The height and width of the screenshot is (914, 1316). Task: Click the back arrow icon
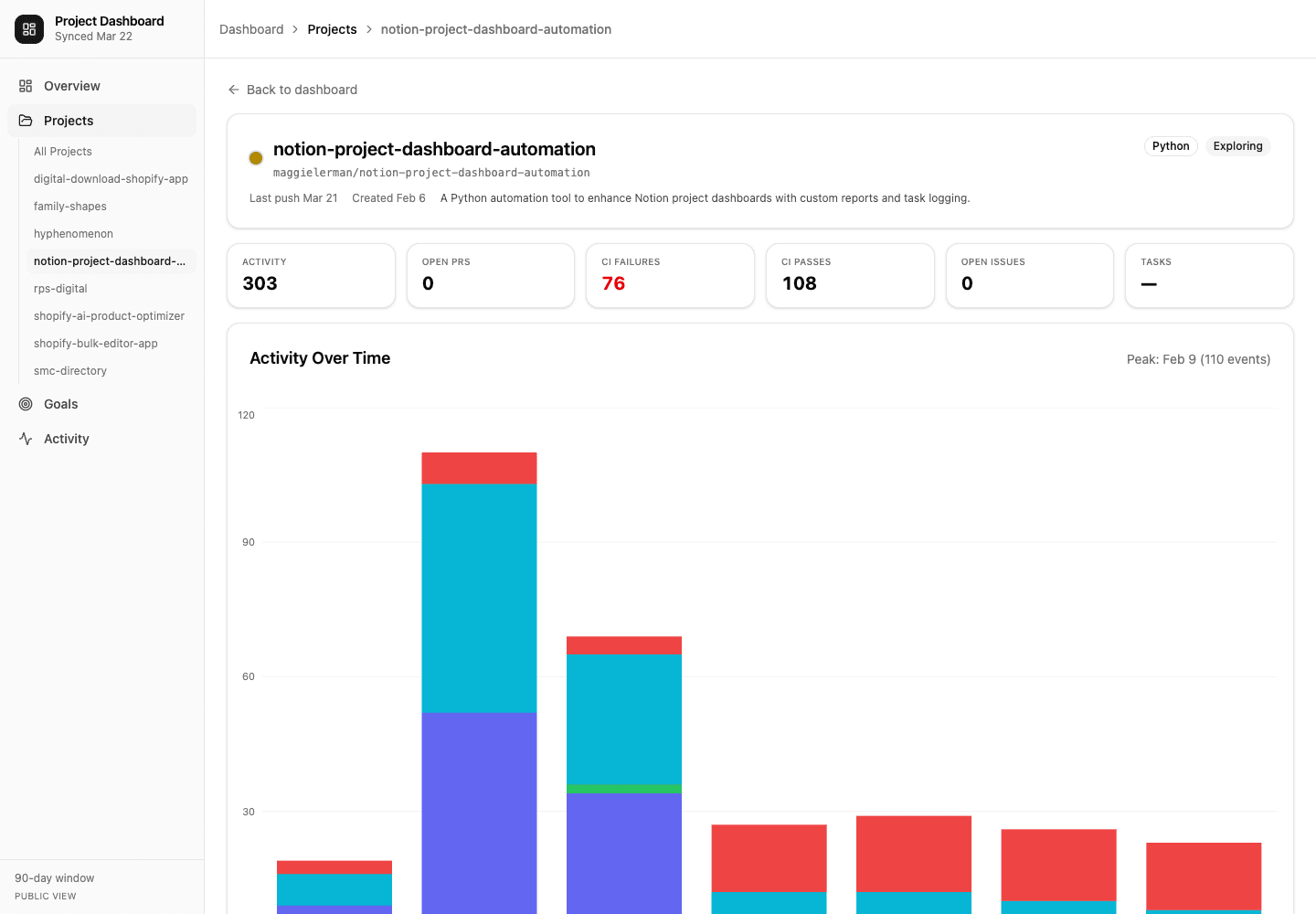tap(234, 90)
